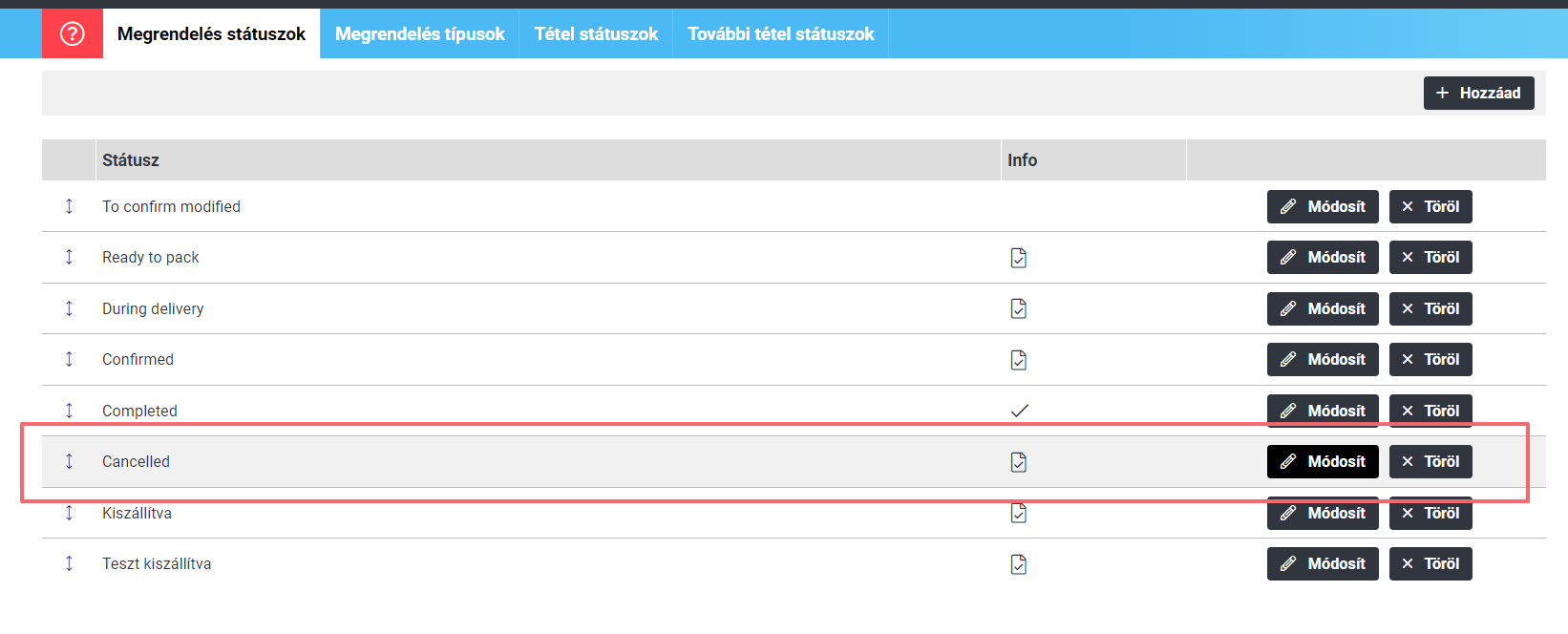Click the checkmark icon in Completed row
The height and width of the screenshot is (634, 1568).
click(1020, 411)
